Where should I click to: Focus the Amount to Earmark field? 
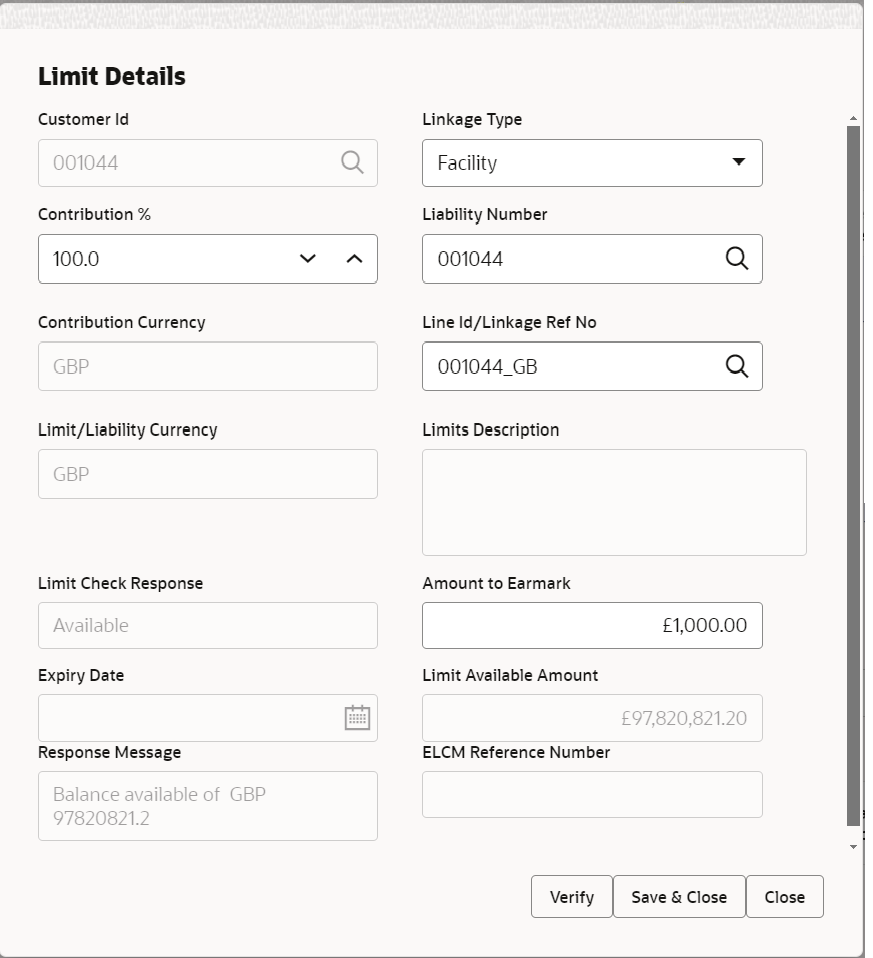(592, 625)
